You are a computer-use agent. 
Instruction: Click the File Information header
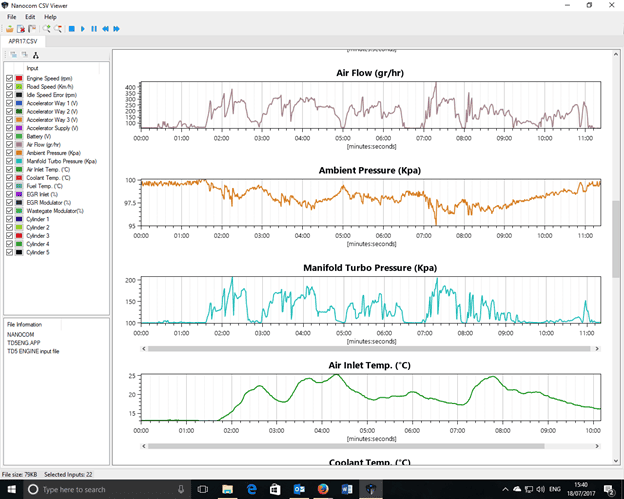(x=24, y=325)
